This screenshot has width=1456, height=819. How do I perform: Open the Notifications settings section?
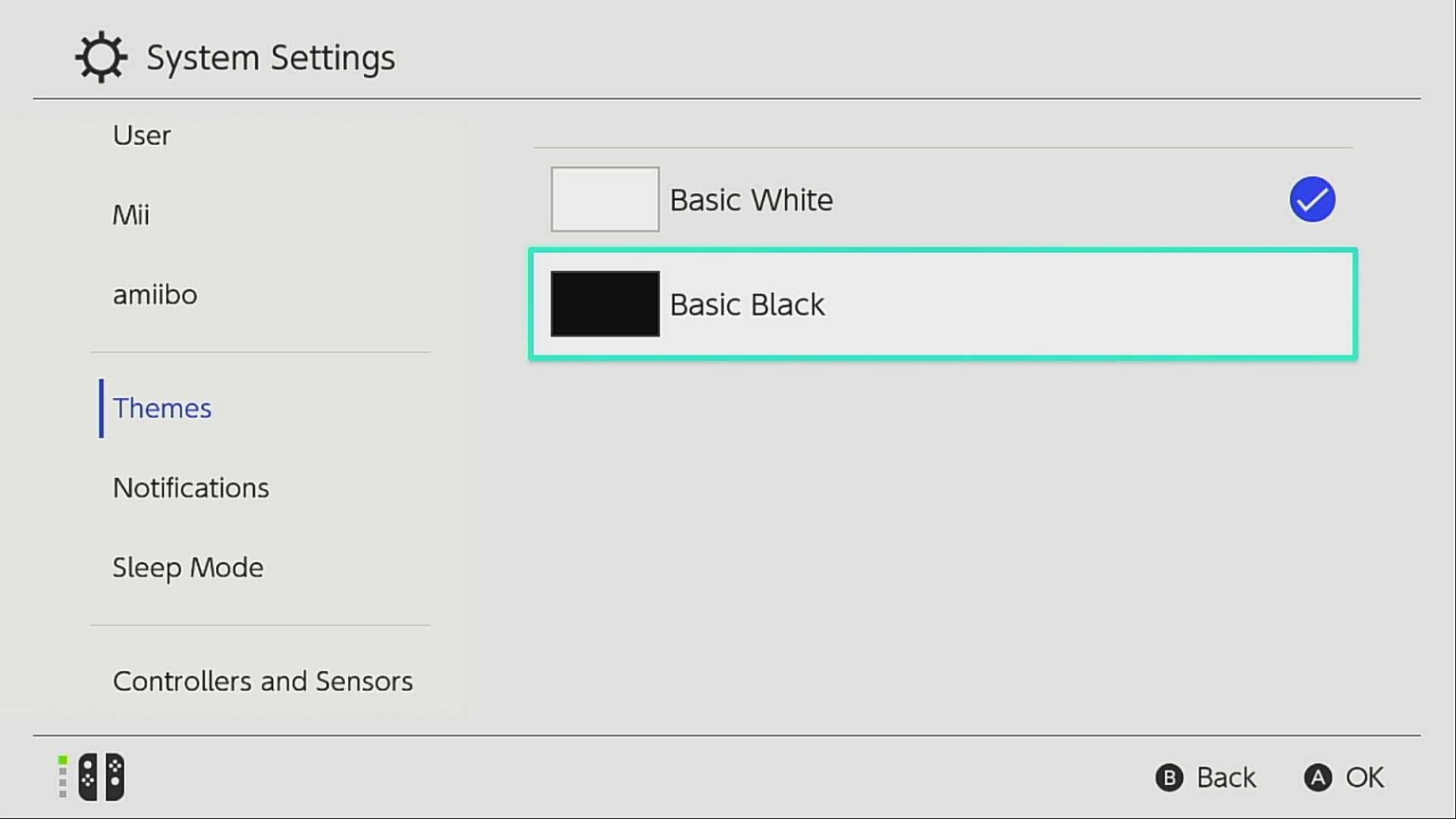point(191,487)
